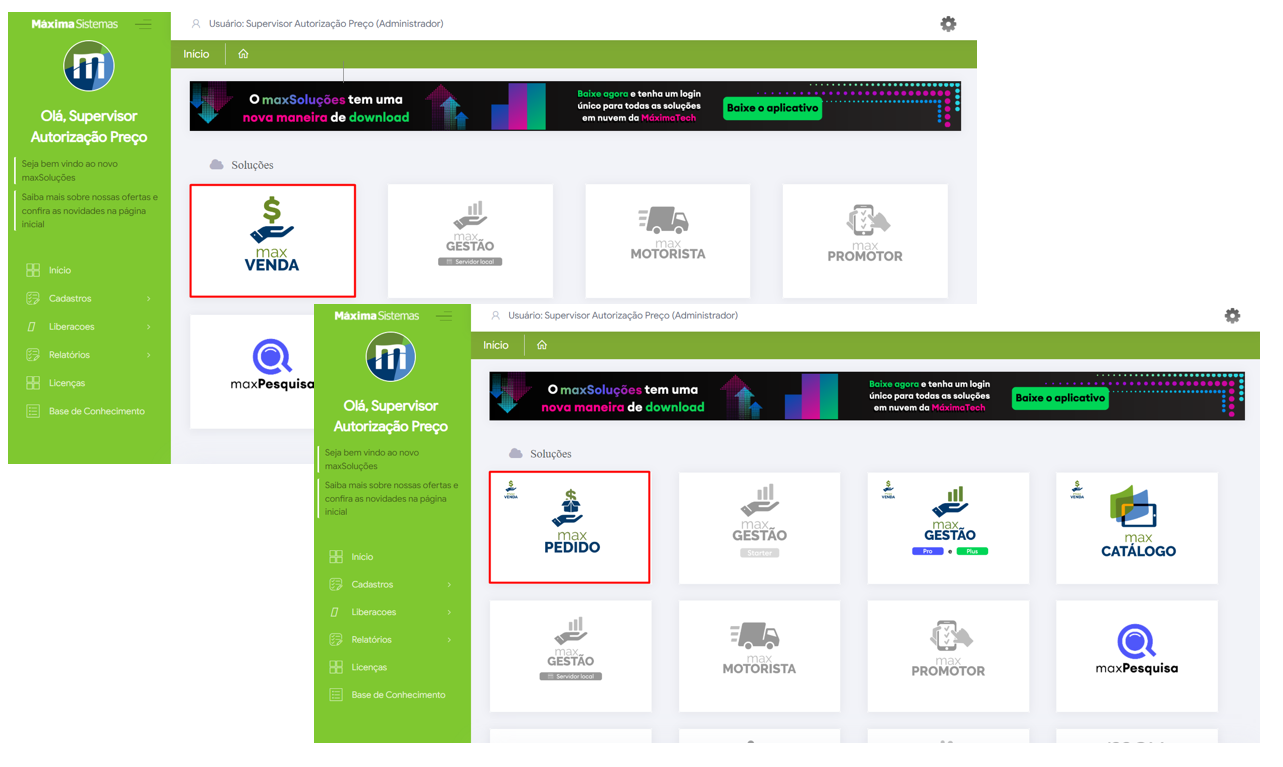Click the home icon in back window's green bar
This screenshot has height=767, width=1283.
click(x=243, y=54)
